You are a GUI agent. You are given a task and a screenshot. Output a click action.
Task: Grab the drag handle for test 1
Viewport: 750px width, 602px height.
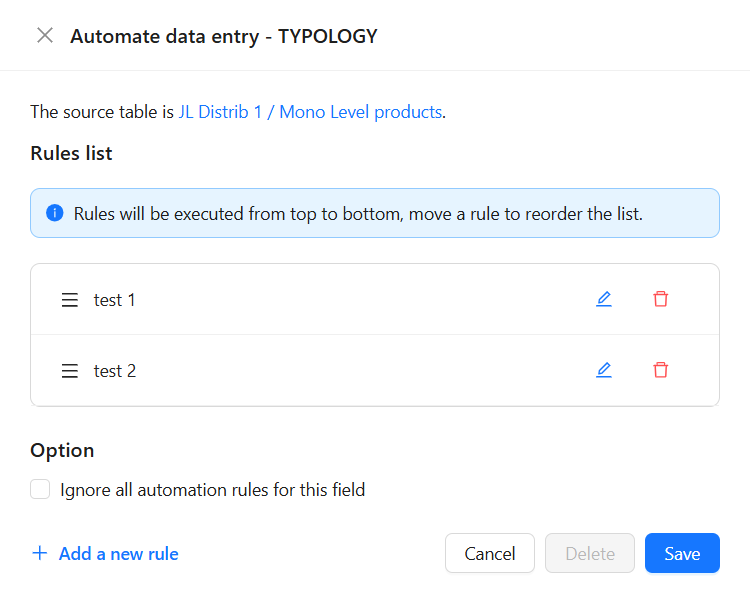(70, 300)
